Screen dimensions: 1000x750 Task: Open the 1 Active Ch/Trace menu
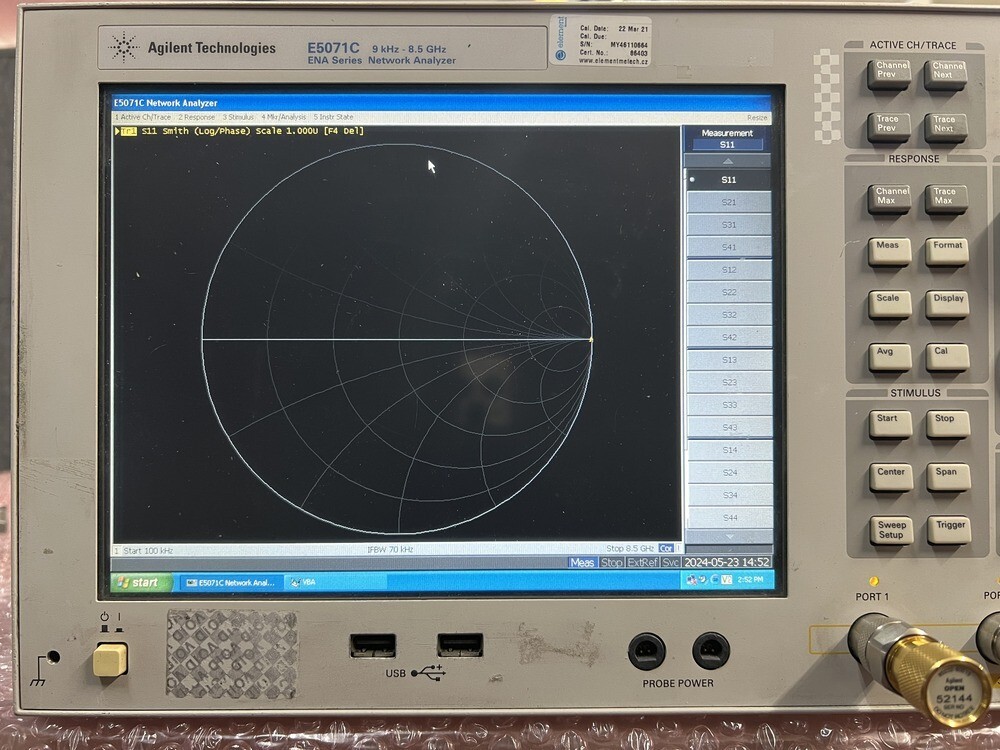click(x=143, y=117)
